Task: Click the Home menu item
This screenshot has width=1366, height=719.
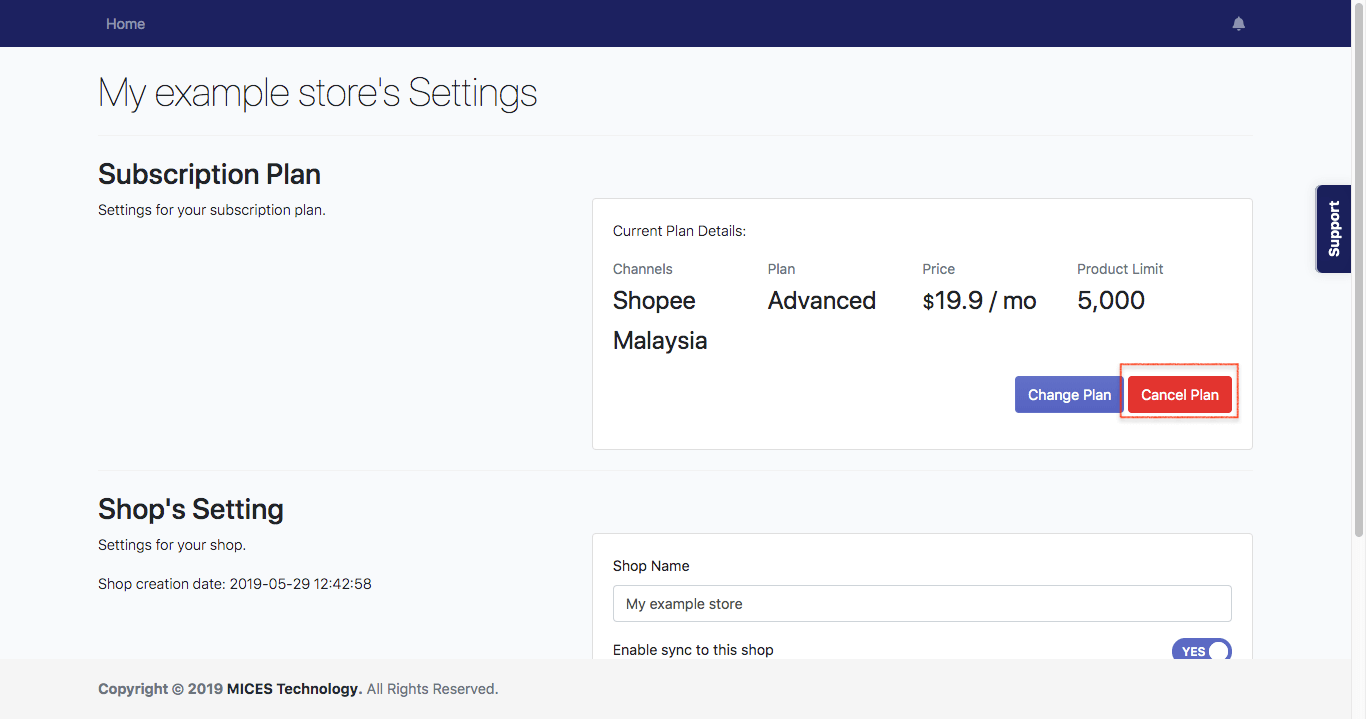Action: (125, 24)
